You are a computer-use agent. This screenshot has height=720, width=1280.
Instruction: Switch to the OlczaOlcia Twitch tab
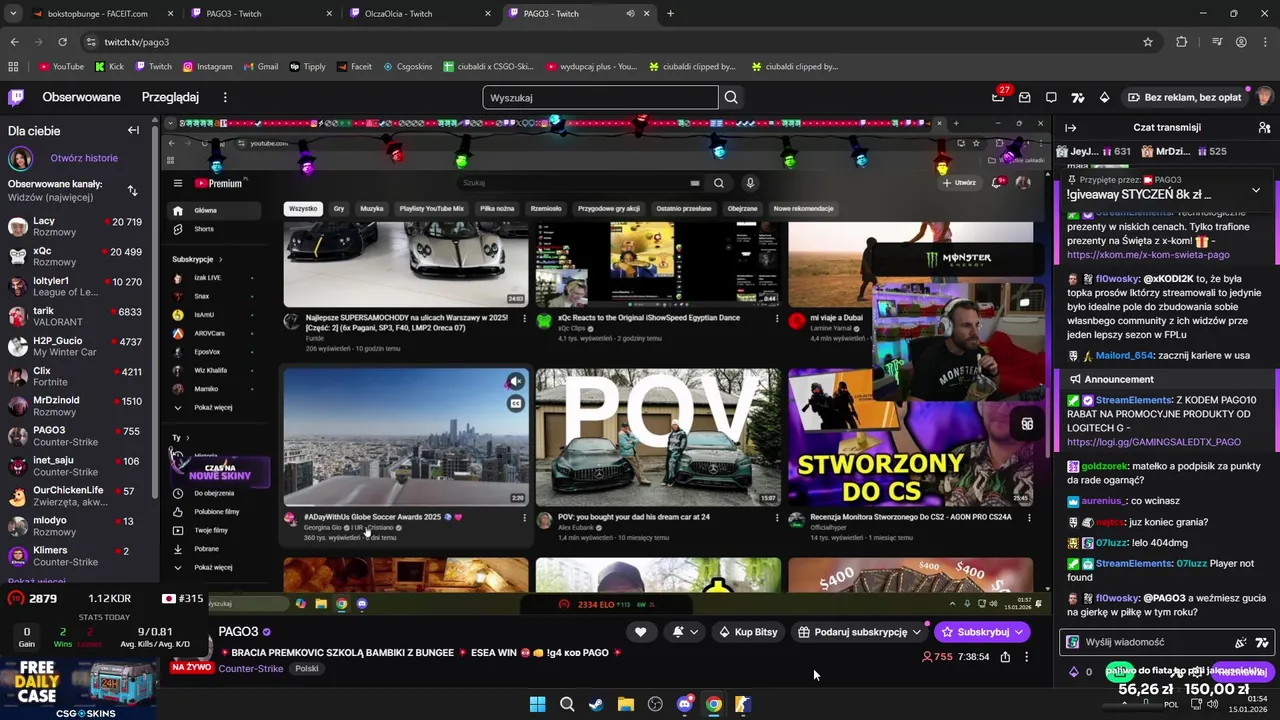[419, 14]
